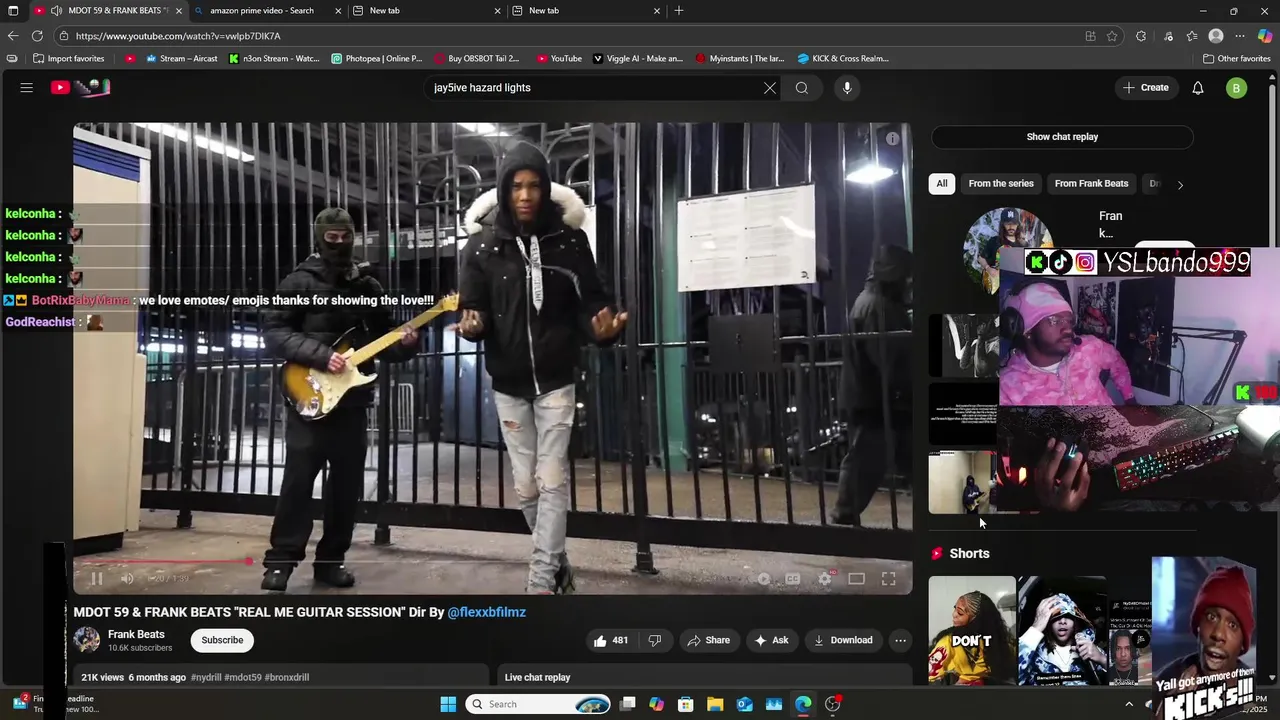Share the video
Image resolution: width=1280 pixels, height=720 pixels.
(x=708, y=640)
